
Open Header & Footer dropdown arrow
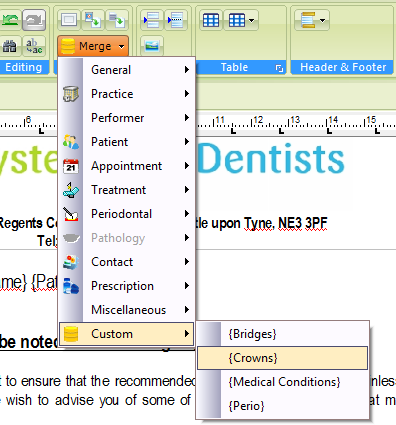322,20
